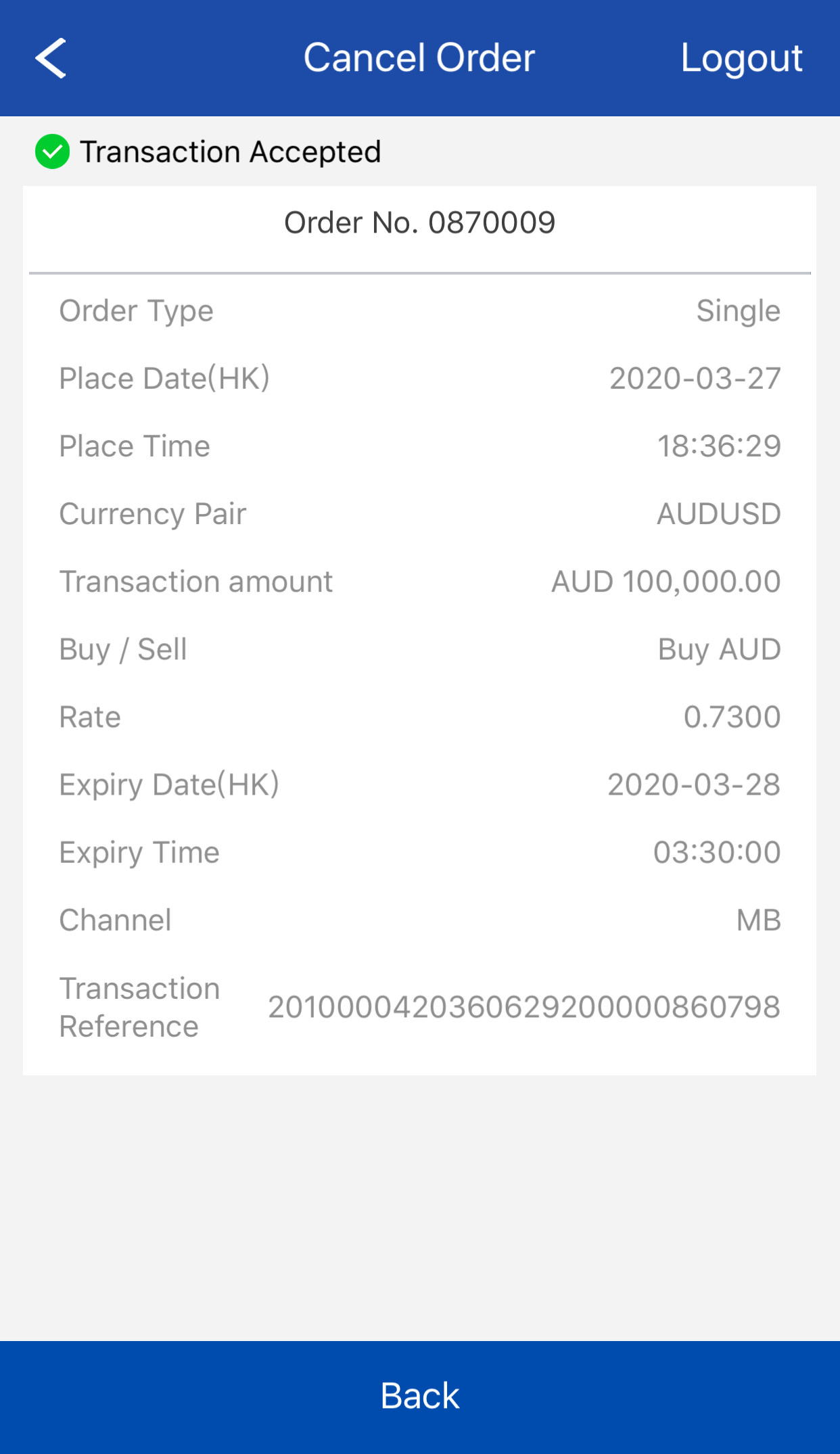Tap the Expiry Time value 03:30:00
This screenshot has height=1454, width=840.
[x=716, y=852]
